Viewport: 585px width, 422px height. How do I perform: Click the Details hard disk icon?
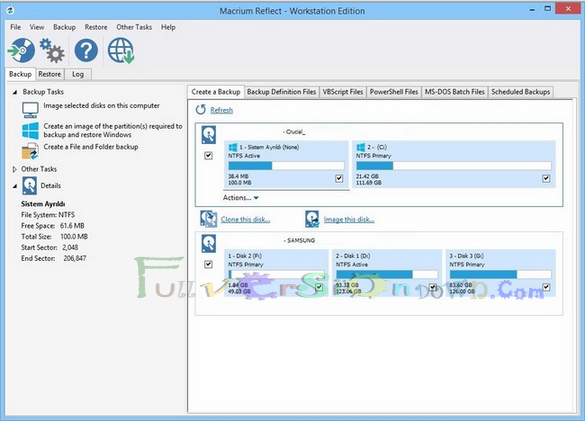pyautogui.click(x=29, y=185)
